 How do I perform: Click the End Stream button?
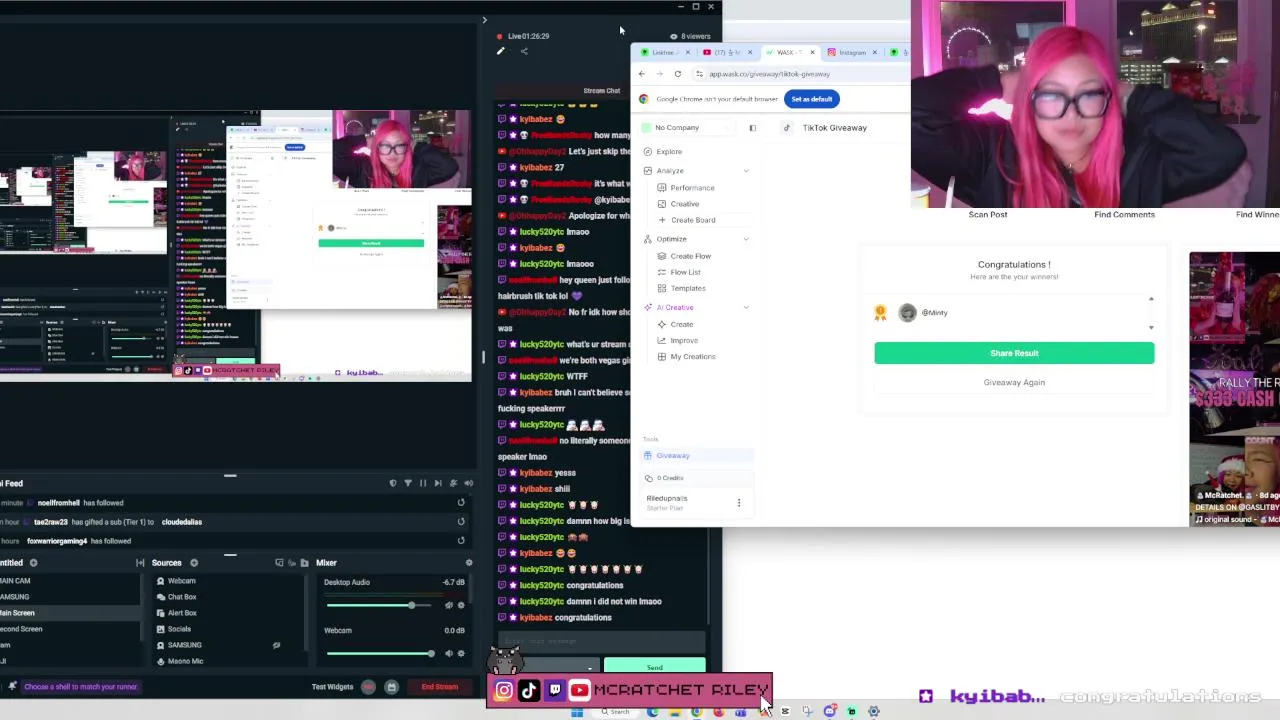(x=440, y=687)
